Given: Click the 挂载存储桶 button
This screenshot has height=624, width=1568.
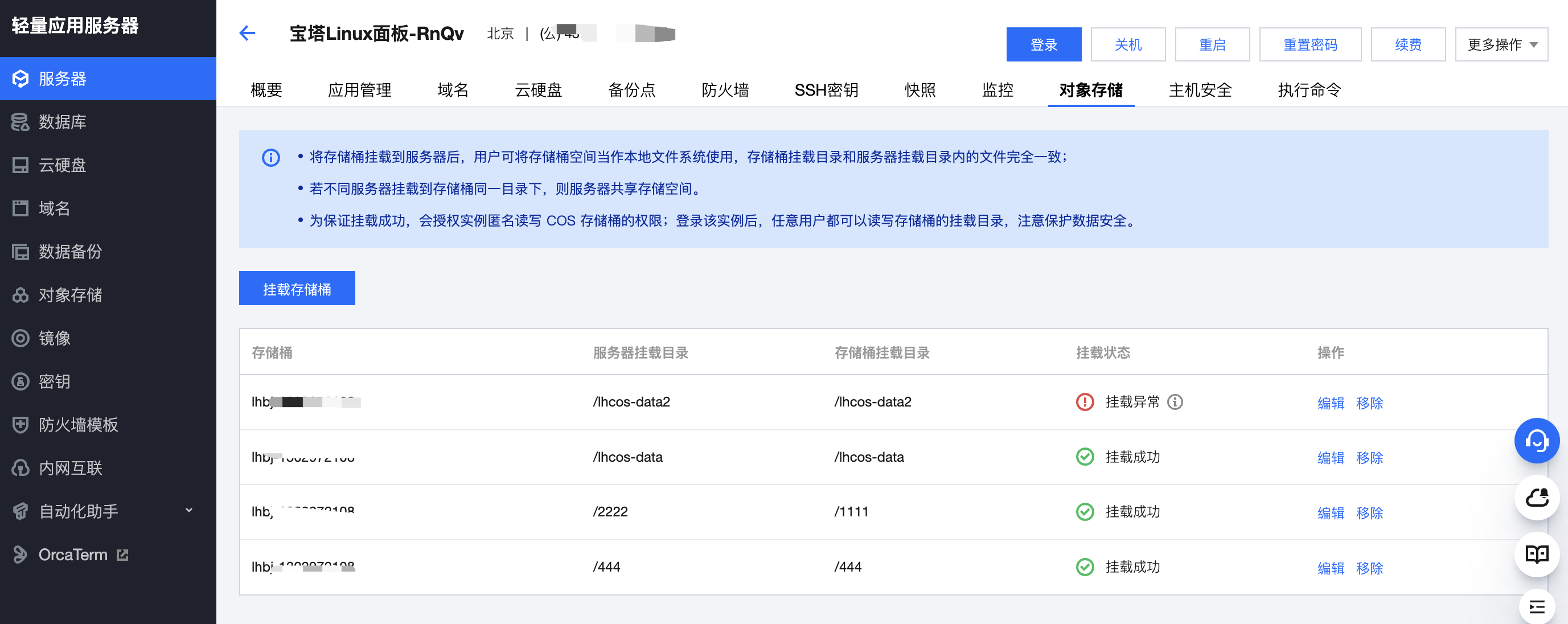Looking at the screenshot, I should [297, 289].
